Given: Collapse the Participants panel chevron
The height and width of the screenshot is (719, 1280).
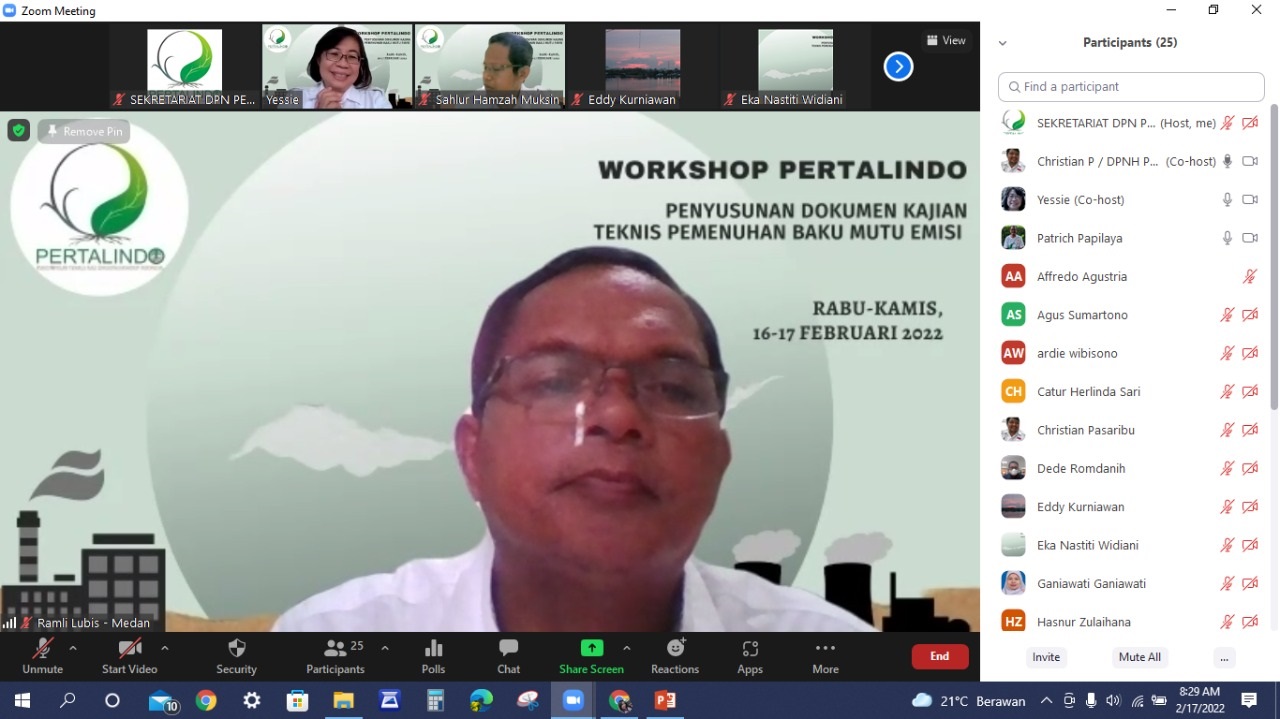Looking at the screenshot, I should (x=1003, y=43).
